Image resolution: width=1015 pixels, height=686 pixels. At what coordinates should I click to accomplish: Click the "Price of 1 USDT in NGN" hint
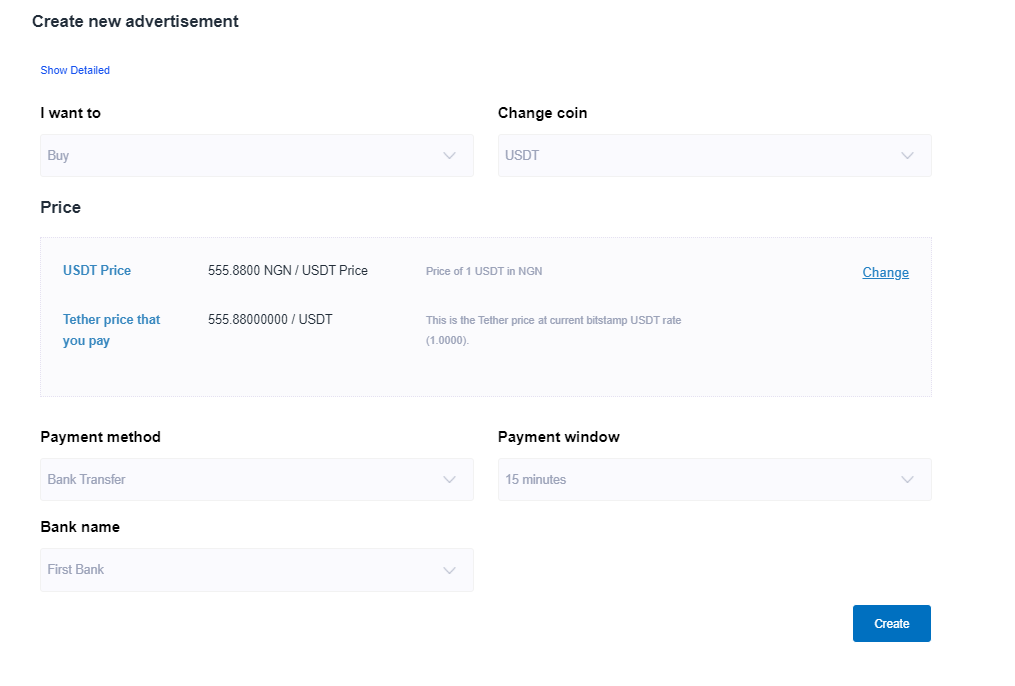pyautogui.click(x=484, y=271)
